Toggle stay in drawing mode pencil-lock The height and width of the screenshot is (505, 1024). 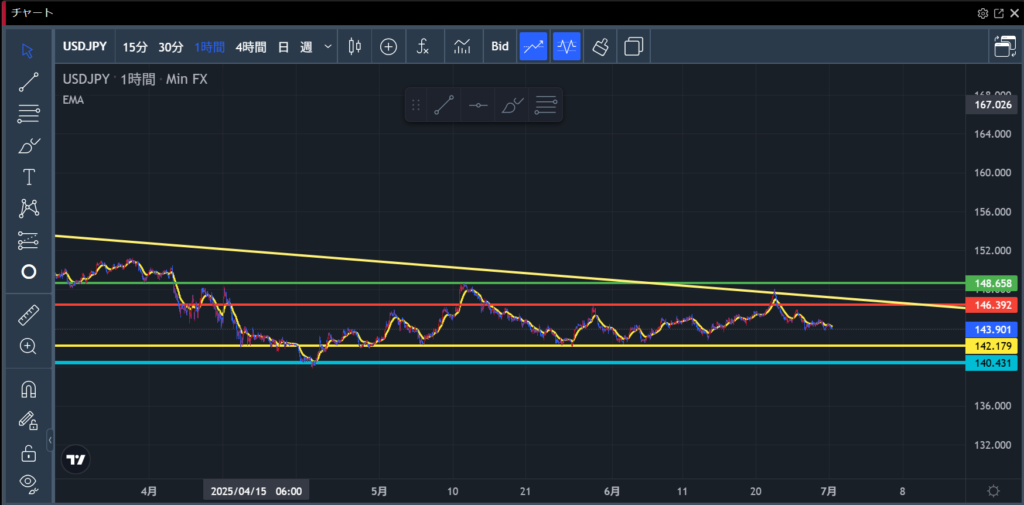tap(28, 421)
